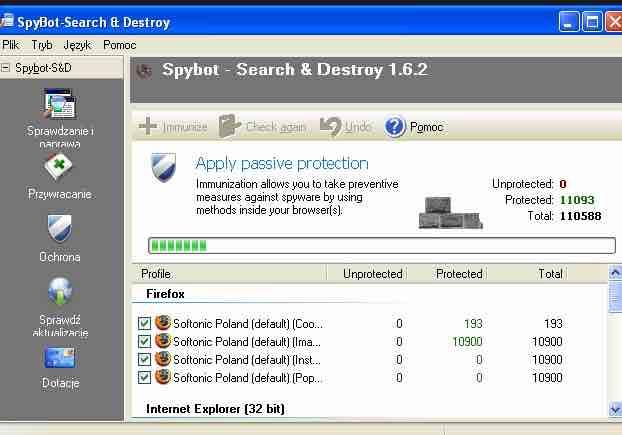Sort by the Protected column header

pyautogui.click(x=448, y=274)
